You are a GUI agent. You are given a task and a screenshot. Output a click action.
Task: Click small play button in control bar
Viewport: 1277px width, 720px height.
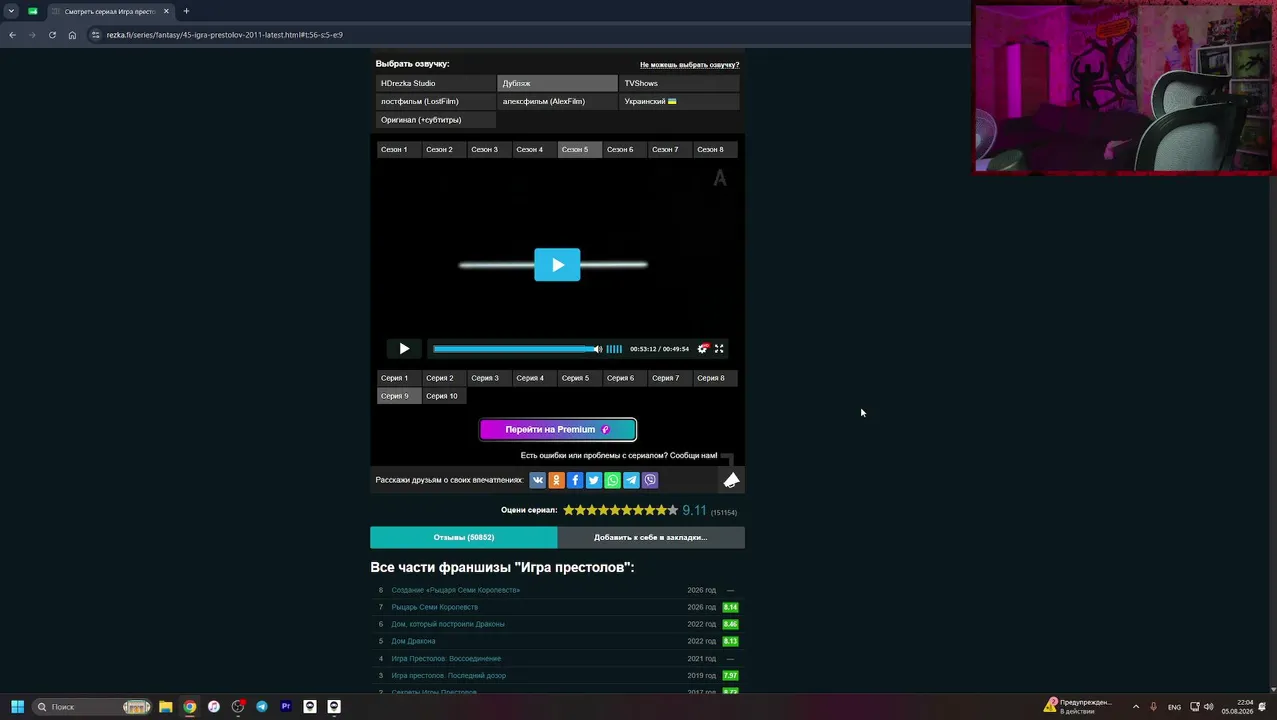pos(404,349)
